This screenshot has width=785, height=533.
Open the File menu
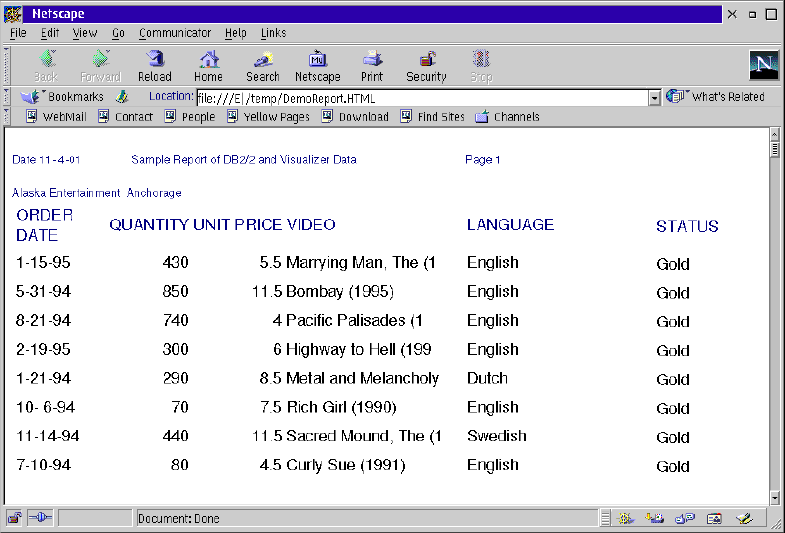(x=18, y=33)
